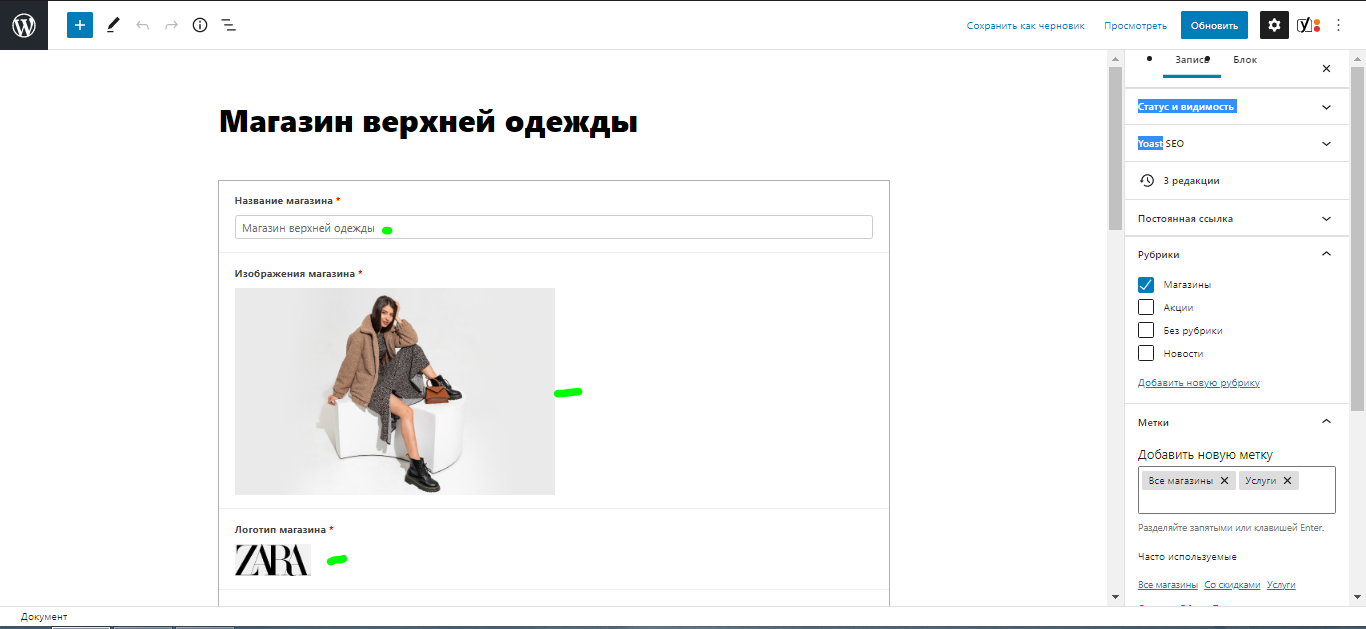The image size is (1366, 629).
Task: Check the 'Без рубрики' category
Action: coord(1146,330)
